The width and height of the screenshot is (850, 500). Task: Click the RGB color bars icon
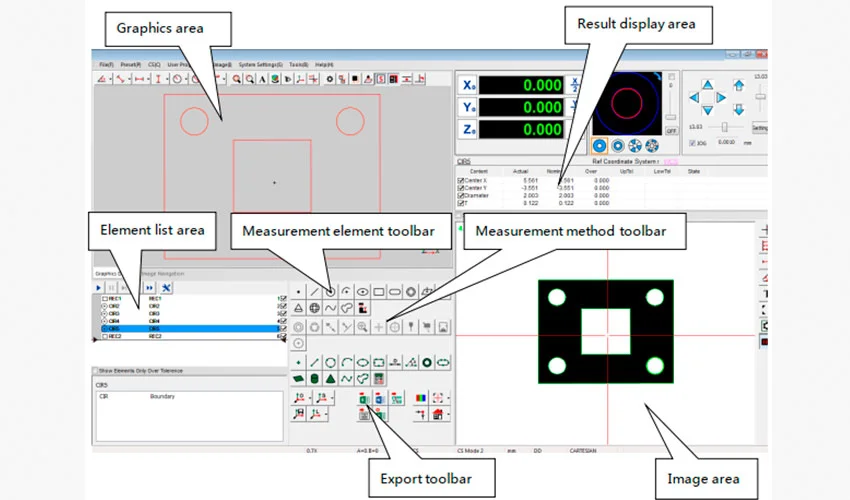(420, 398)
